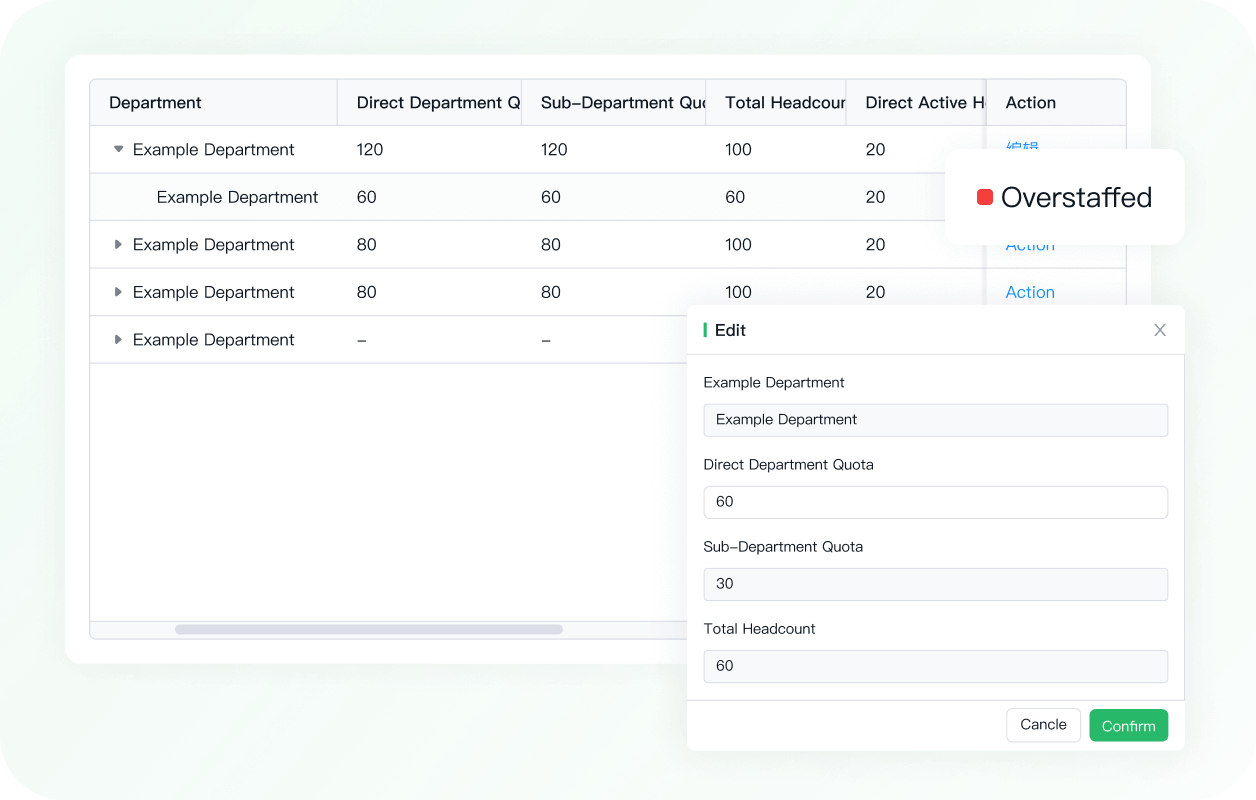Screen dimensions: 1256x800
Task: Close the Edit dialog with the X icon
Action: click(1159, 330)
